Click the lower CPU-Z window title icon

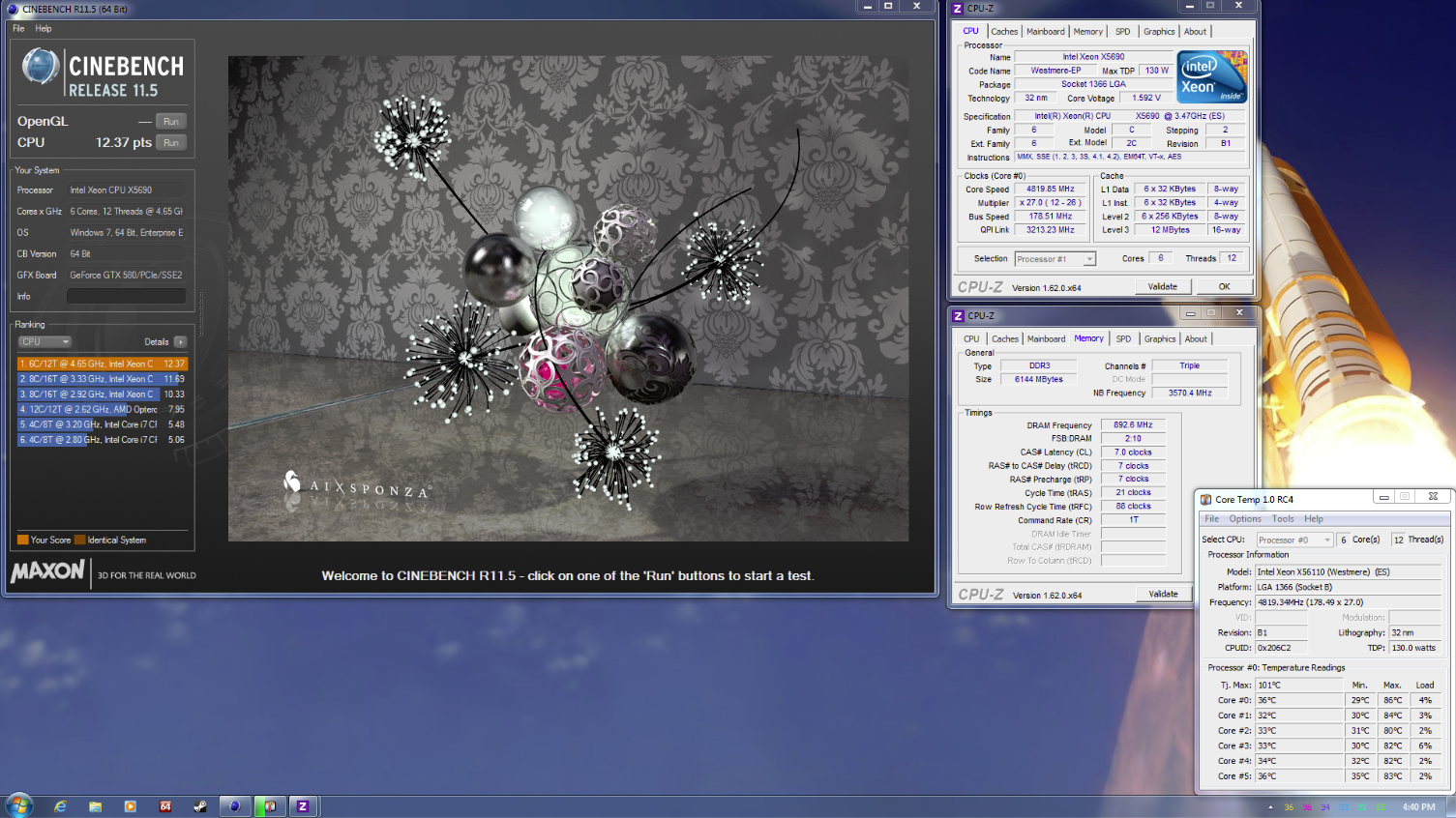[x=958, y=315]
